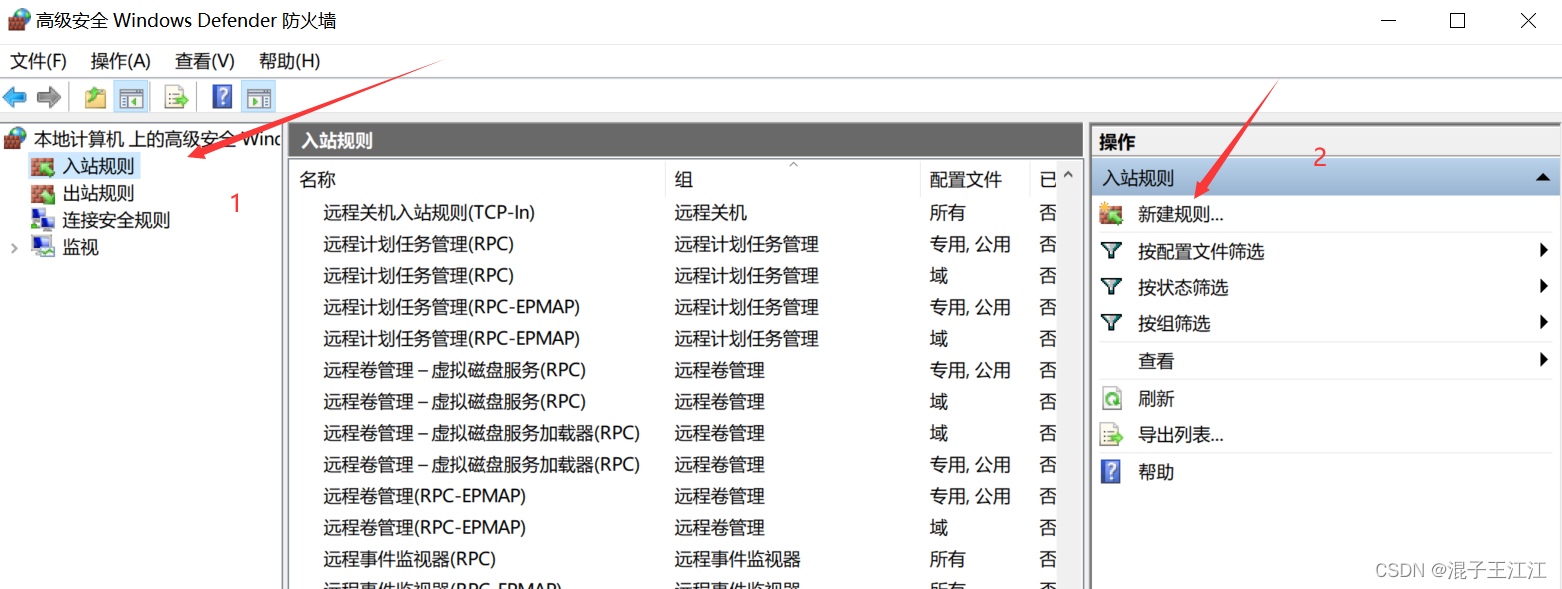Open the 操作(A) menu
The image size is (1562, 589).
click(120, 61)
